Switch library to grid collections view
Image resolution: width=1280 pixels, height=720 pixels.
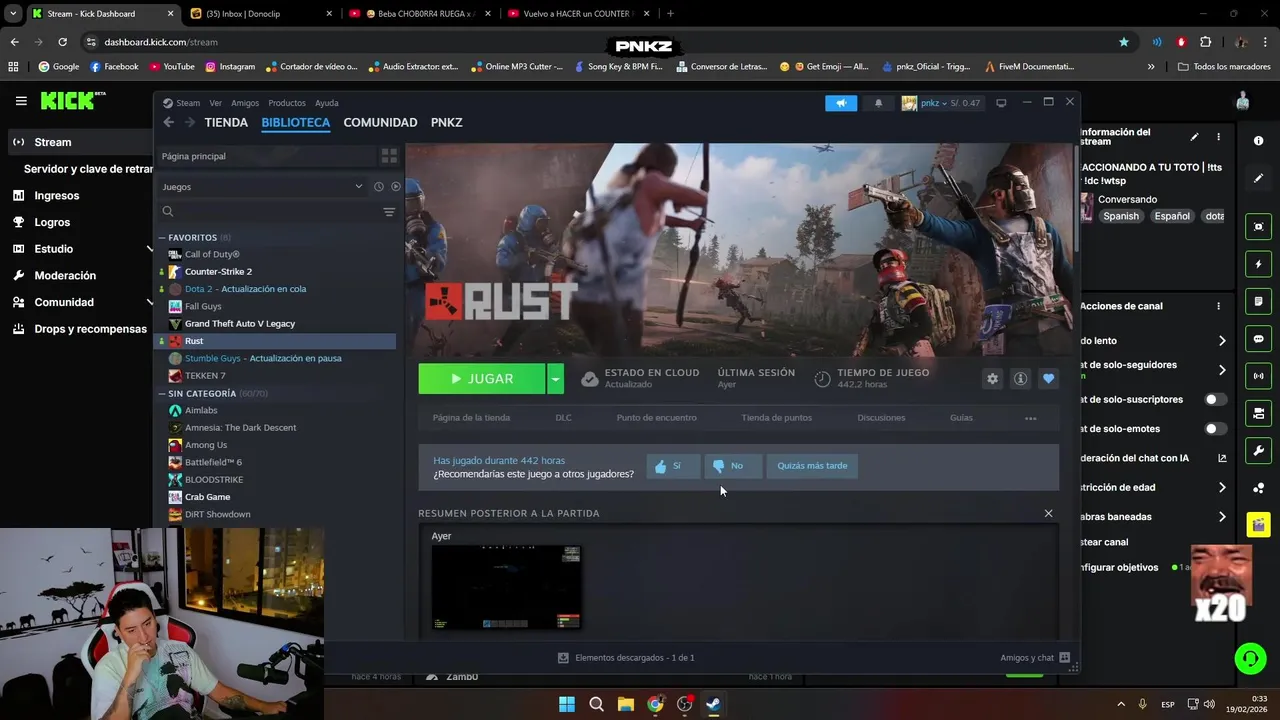[x=389, y=156]
